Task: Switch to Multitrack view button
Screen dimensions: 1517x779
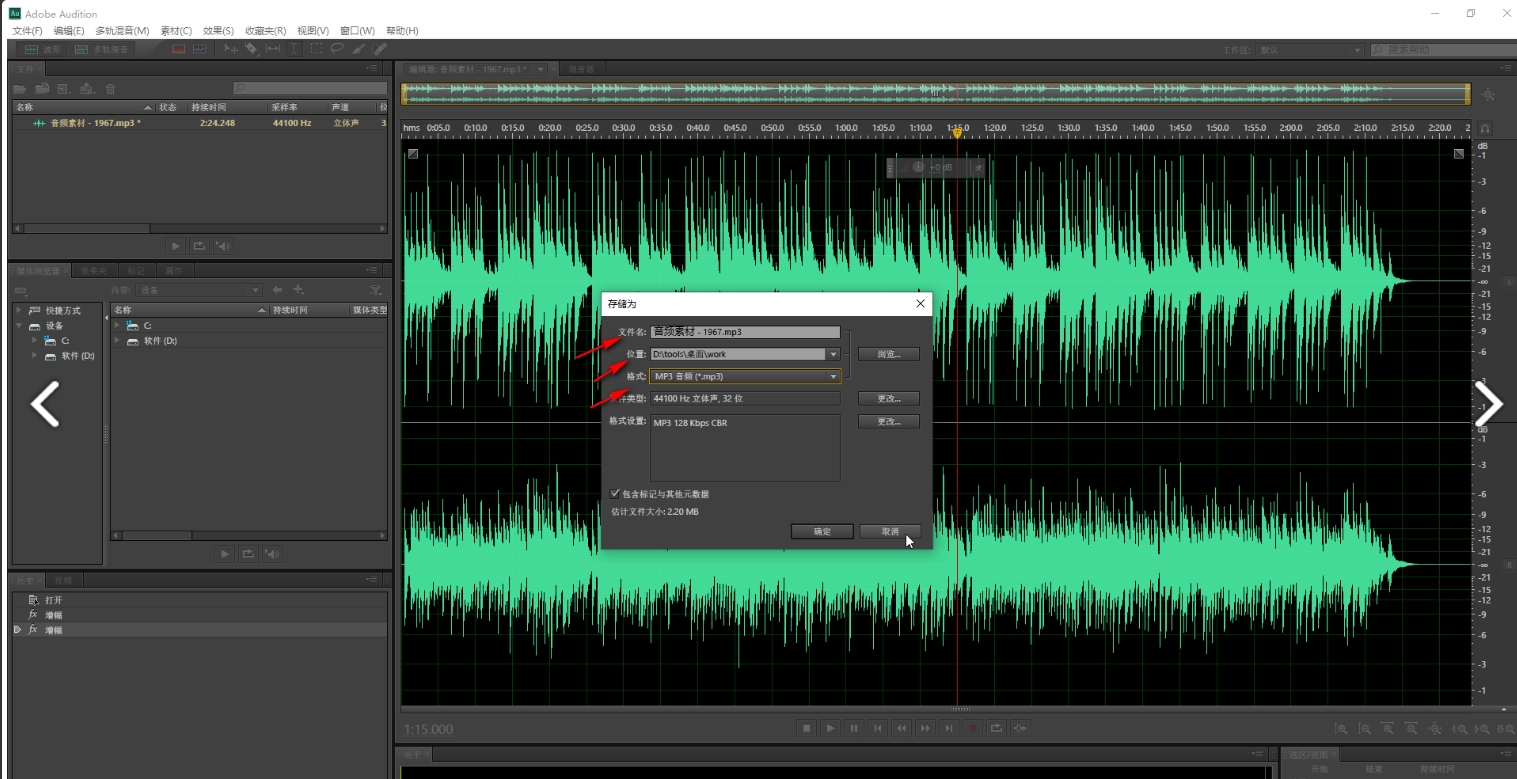Action: (100, 49)
